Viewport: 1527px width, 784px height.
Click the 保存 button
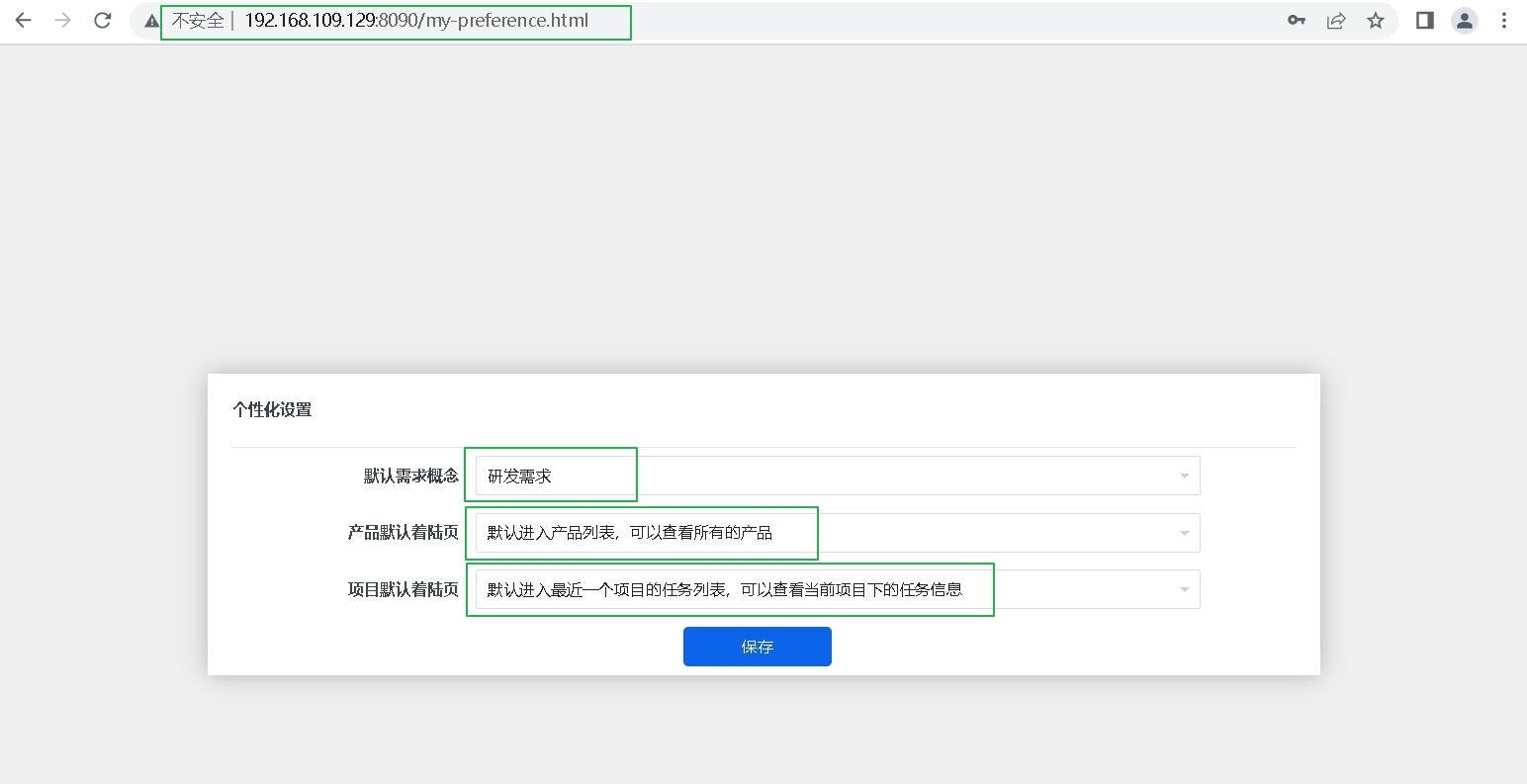[758, 647]
